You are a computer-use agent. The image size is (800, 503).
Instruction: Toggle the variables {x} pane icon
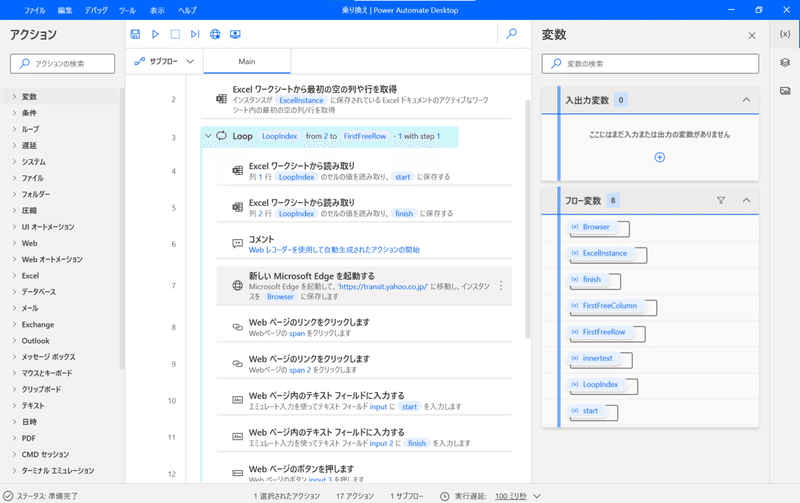coord(785,34)
